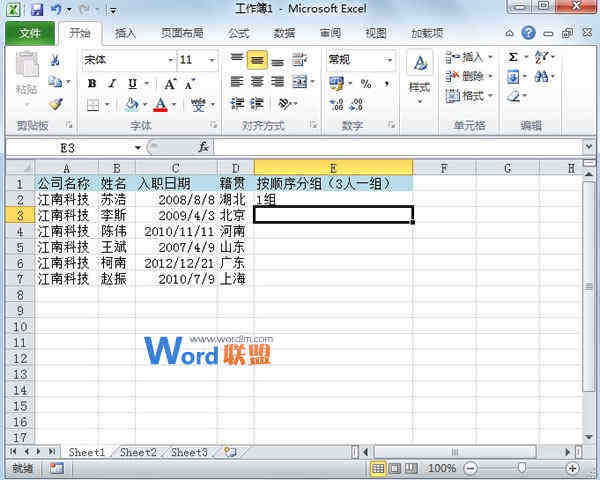Screen dimensions: 600x480
Task: Toggle top vertical alignment
Action: coord(237,58)
